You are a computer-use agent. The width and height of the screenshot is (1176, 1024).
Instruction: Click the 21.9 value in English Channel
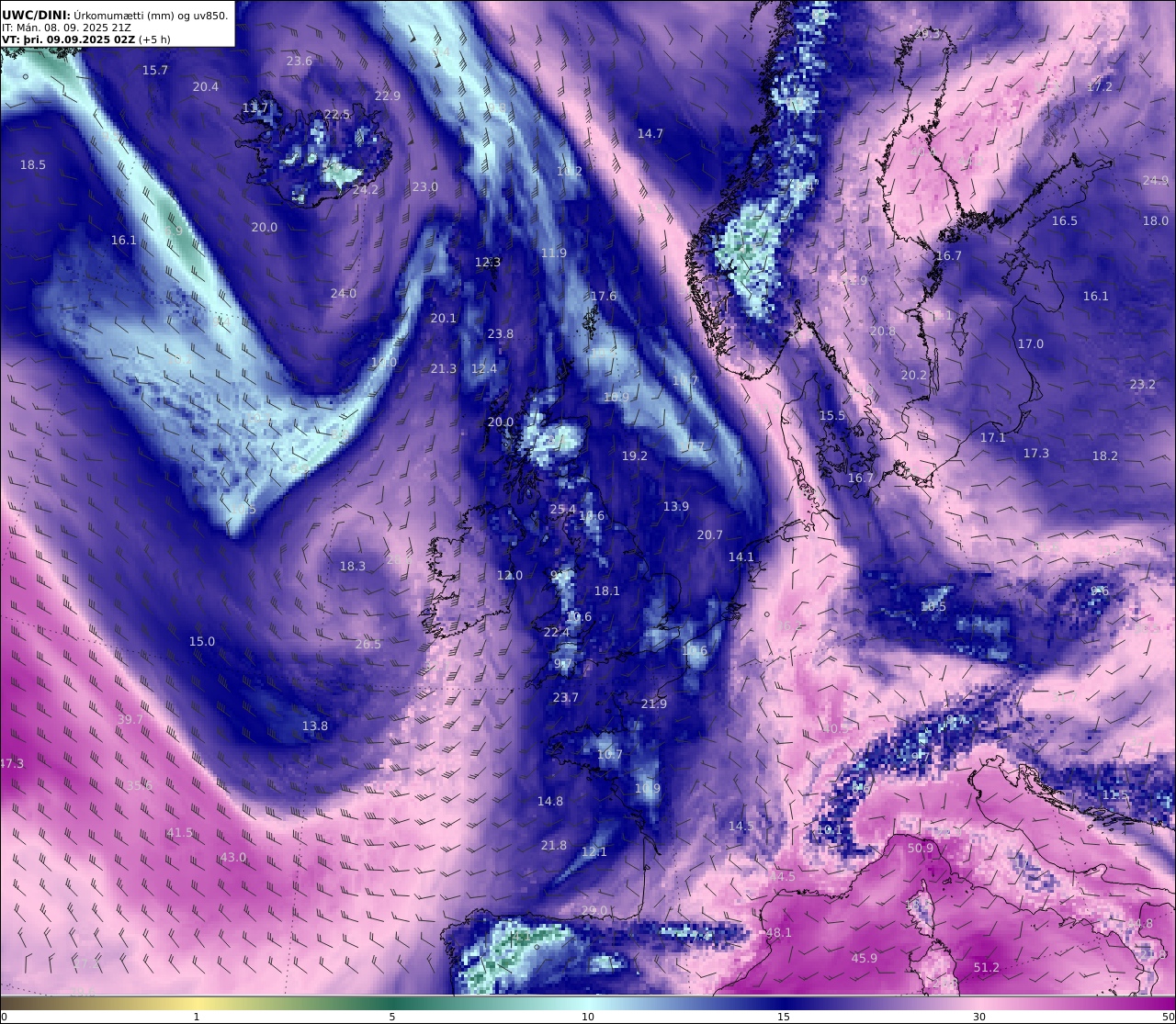[654, 704]
